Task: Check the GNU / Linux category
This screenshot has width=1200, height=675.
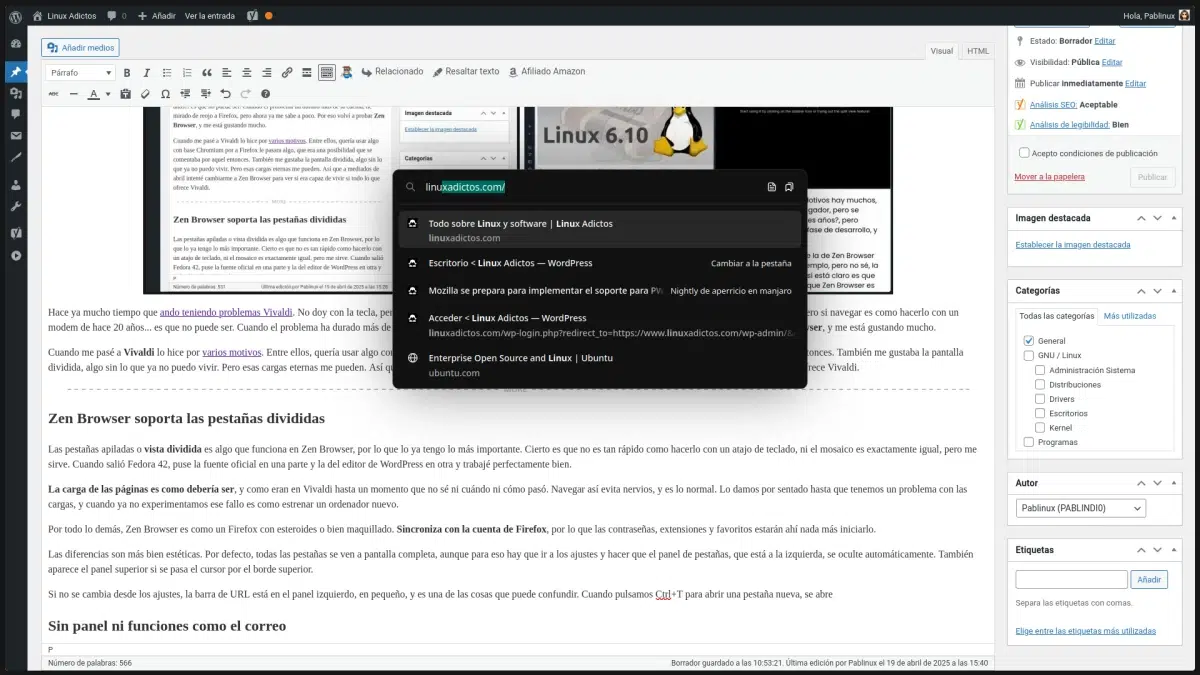Action: pos(1029,356)
